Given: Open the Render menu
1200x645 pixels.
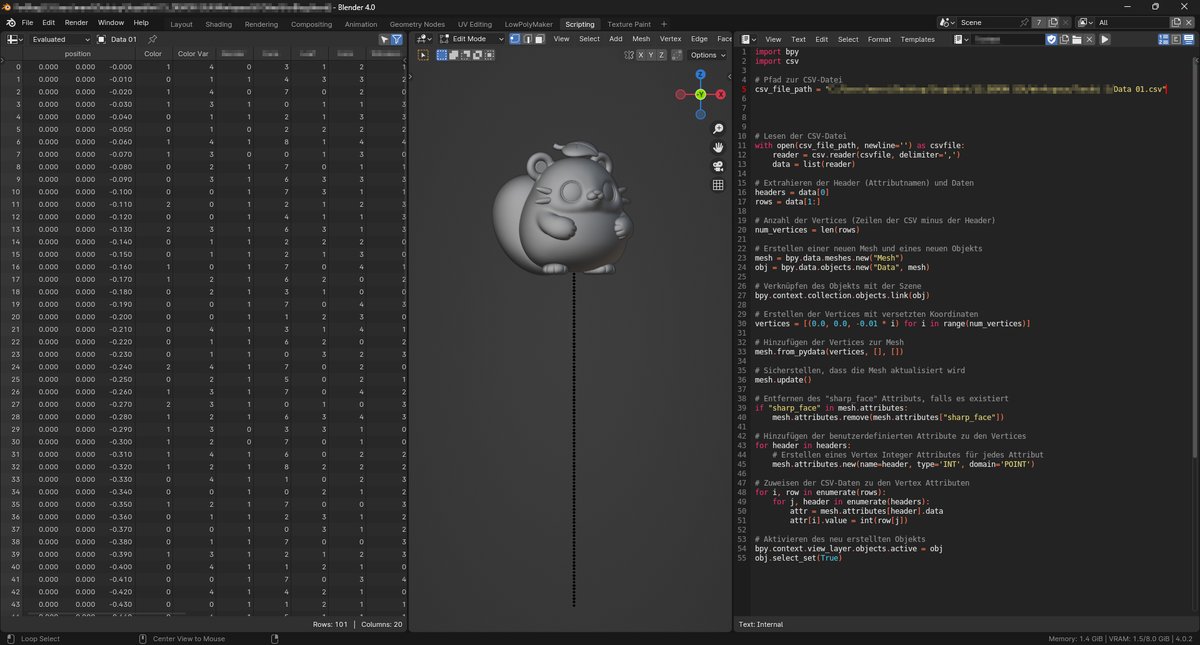Looking at the screenshot, I should tap(76, 22).
